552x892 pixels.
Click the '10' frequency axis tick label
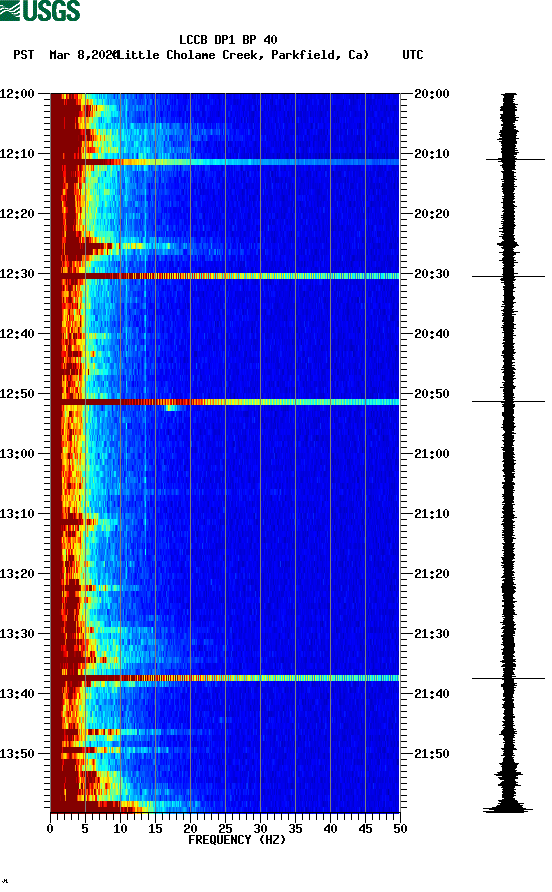click(120, 829)
